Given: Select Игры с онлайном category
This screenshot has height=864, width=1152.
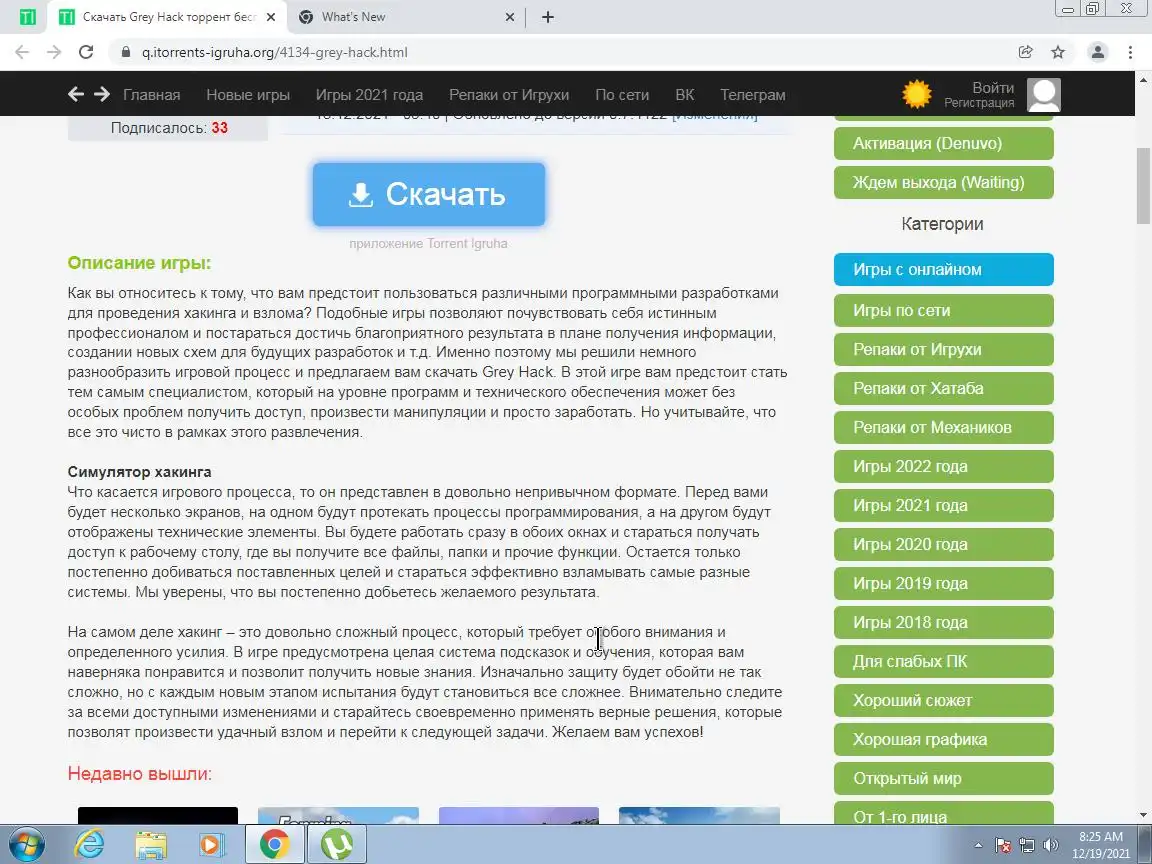Looking at the screenshot, I should pyautogui.click(x=943, y=270).
